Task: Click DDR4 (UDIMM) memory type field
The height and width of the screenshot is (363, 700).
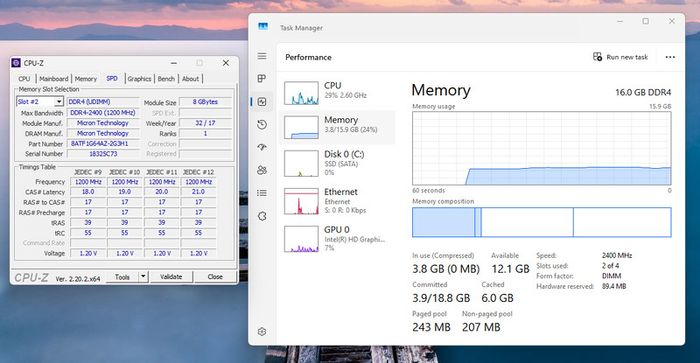Action: pos(103,102)
